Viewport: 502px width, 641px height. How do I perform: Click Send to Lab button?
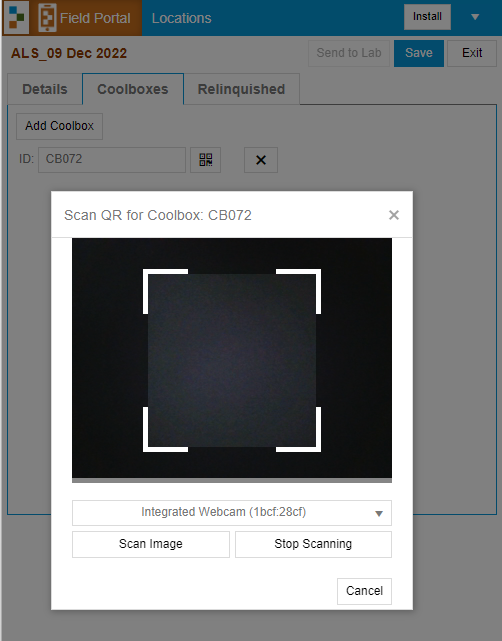[349, 53]
